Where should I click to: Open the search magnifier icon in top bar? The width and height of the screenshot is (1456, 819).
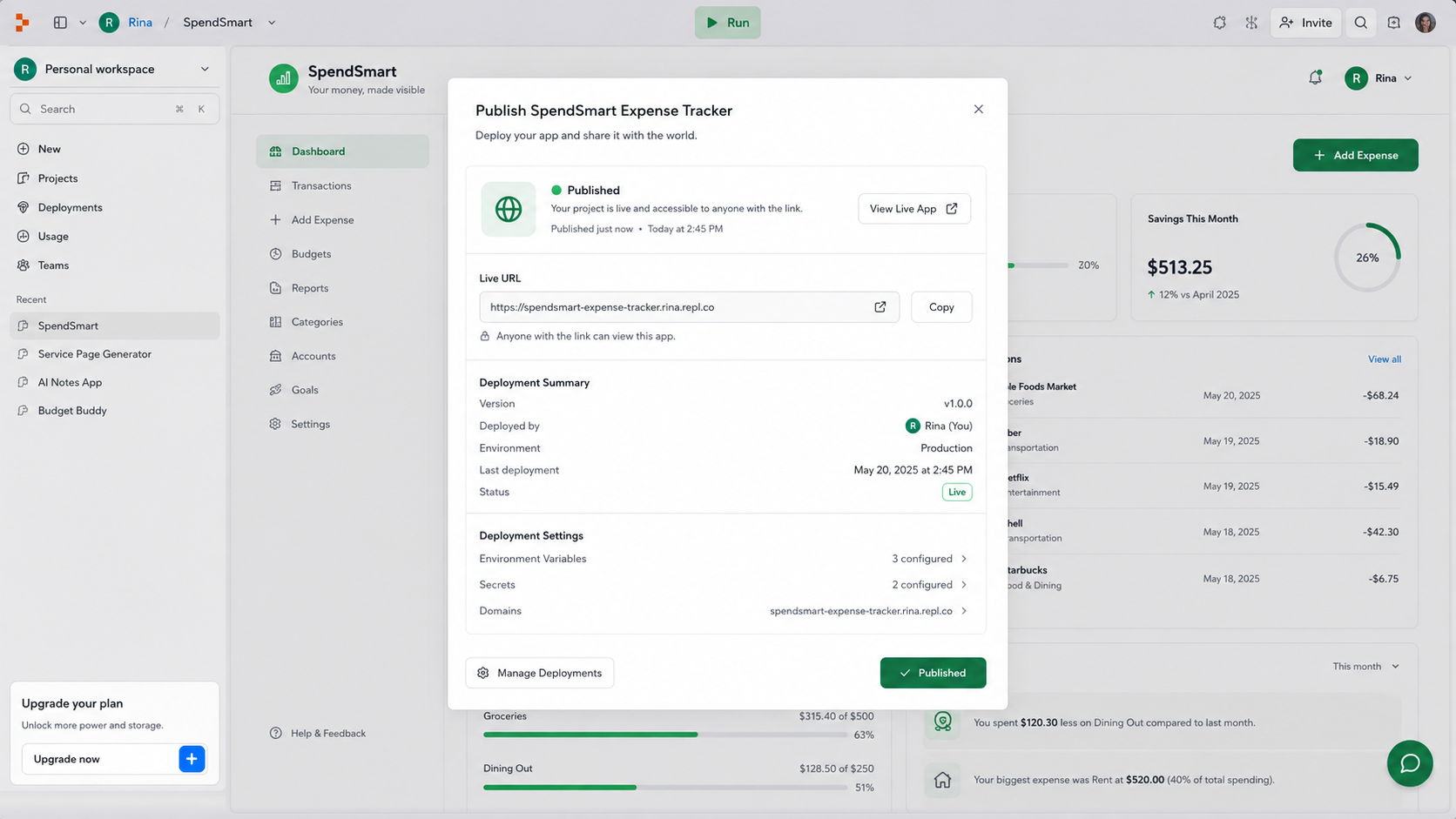click(x=1360, y=23)
